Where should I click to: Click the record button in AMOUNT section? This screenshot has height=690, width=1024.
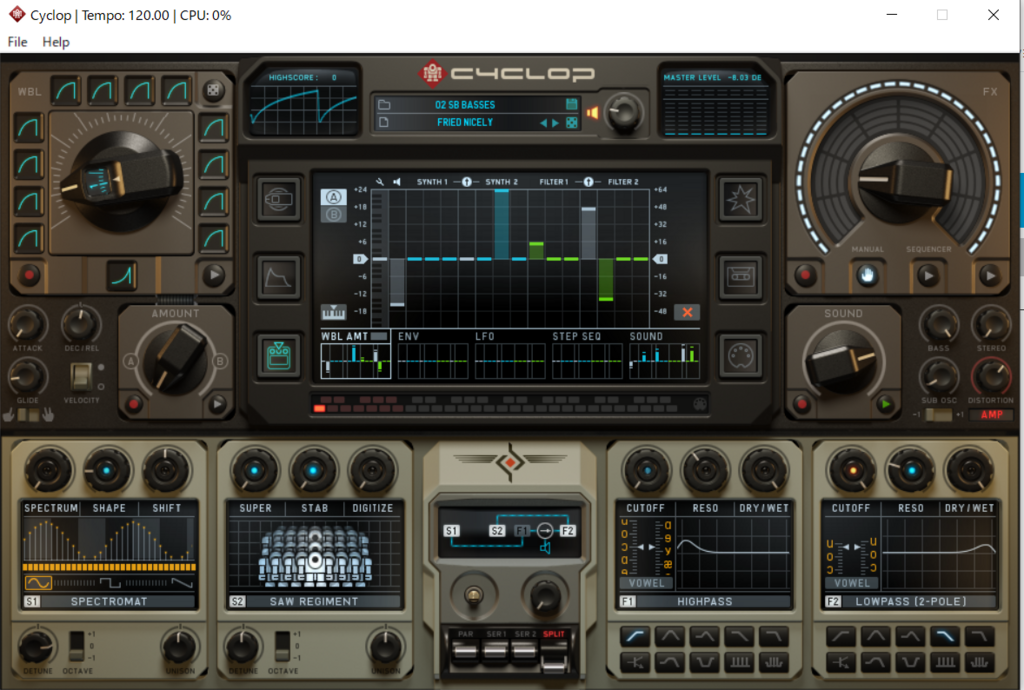(134, 404)
